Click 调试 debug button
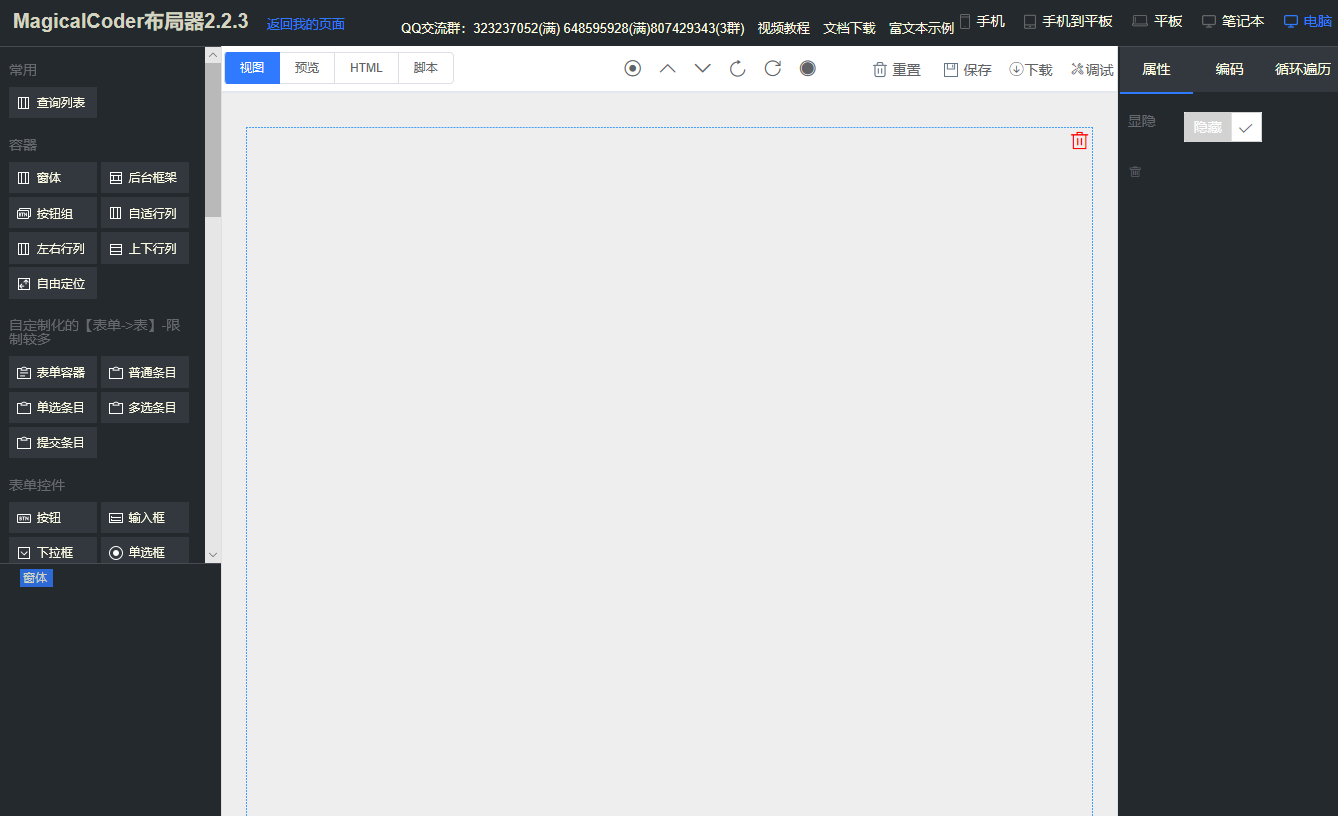Screen dimensions: 1338x816 click(1092, 69)
